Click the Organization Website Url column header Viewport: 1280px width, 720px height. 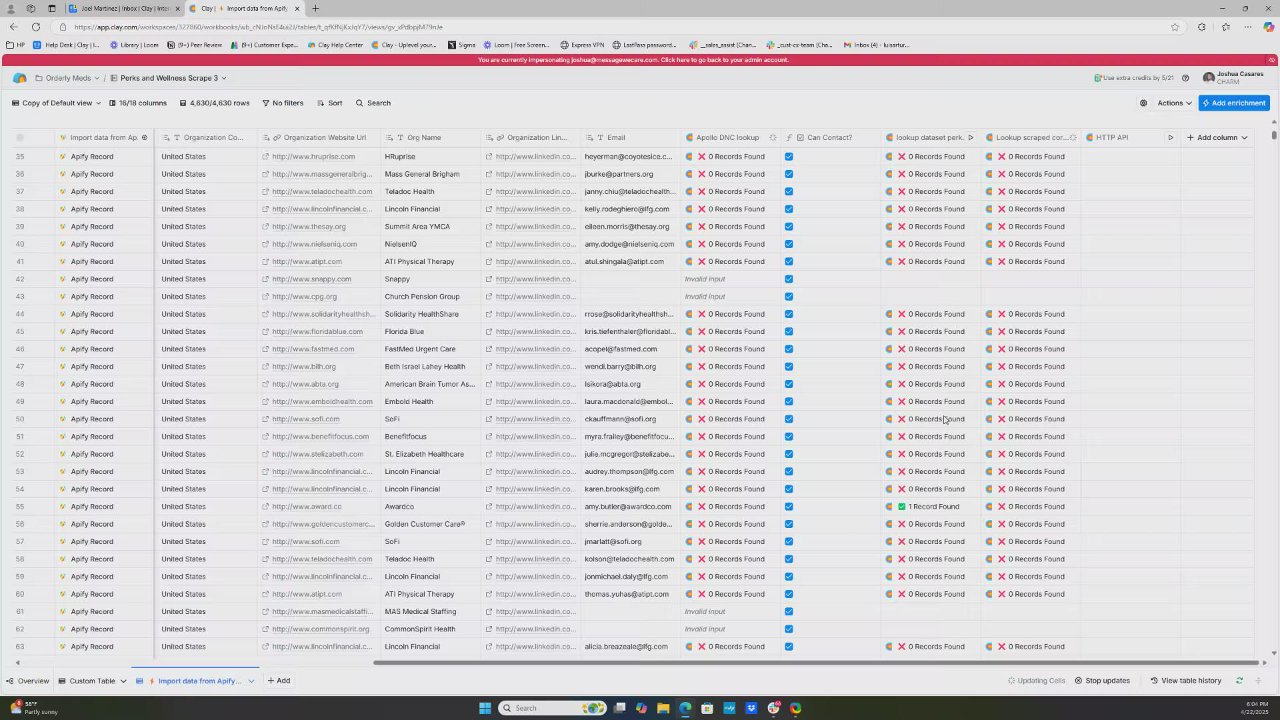tap(319, 137)
